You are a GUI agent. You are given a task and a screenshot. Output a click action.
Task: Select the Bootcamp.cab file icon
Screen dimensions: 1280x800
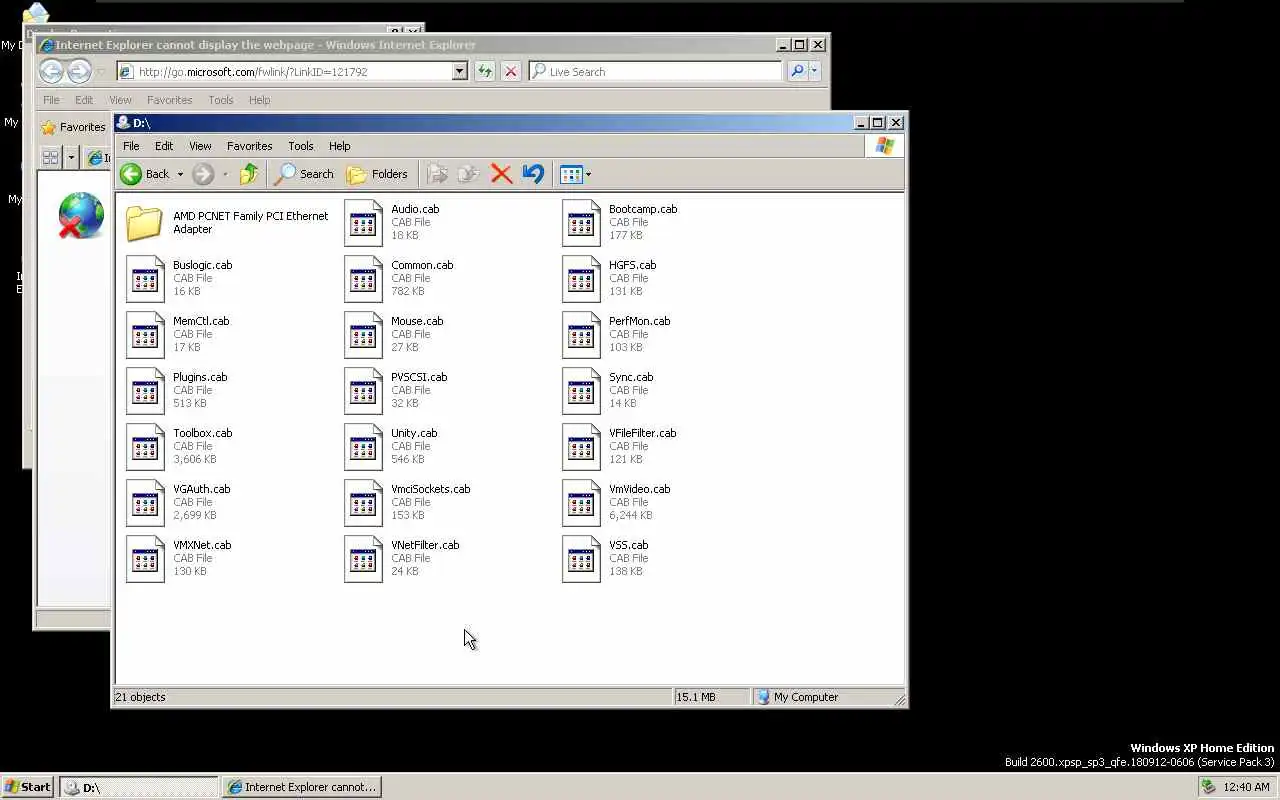(x=581, y=222)
